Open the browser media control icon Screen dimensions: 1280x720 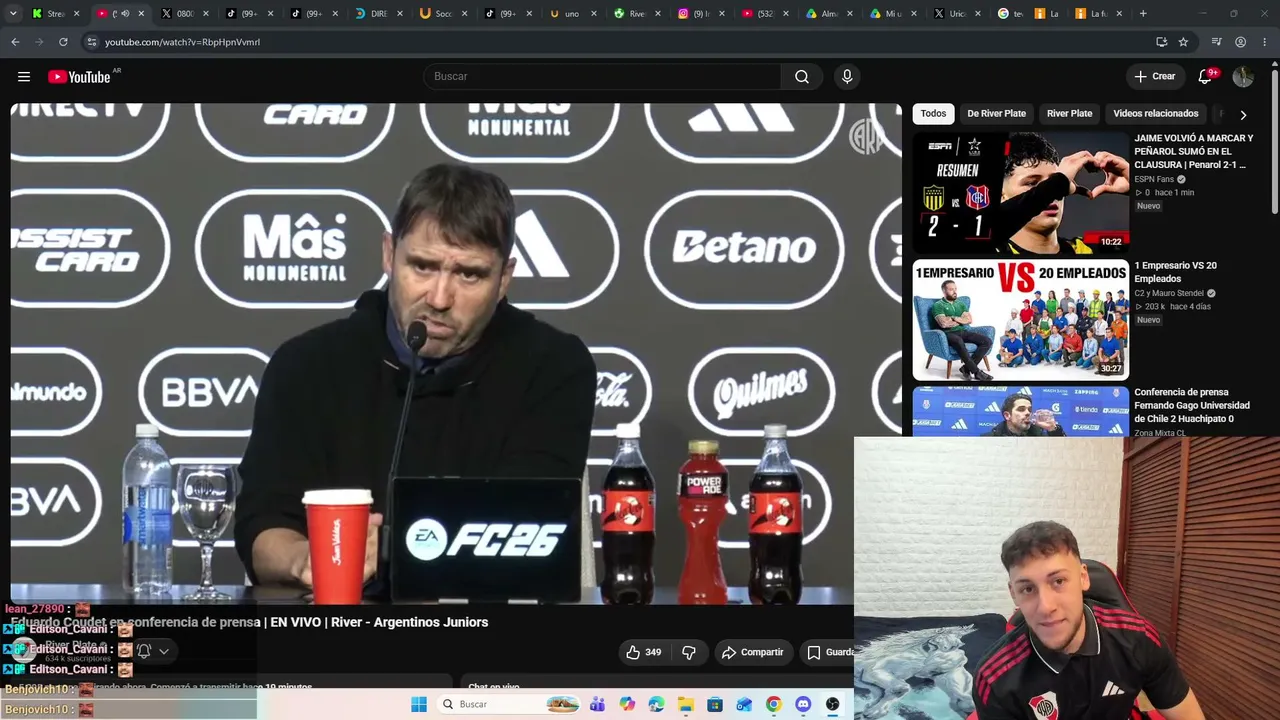pos(1216,42)
